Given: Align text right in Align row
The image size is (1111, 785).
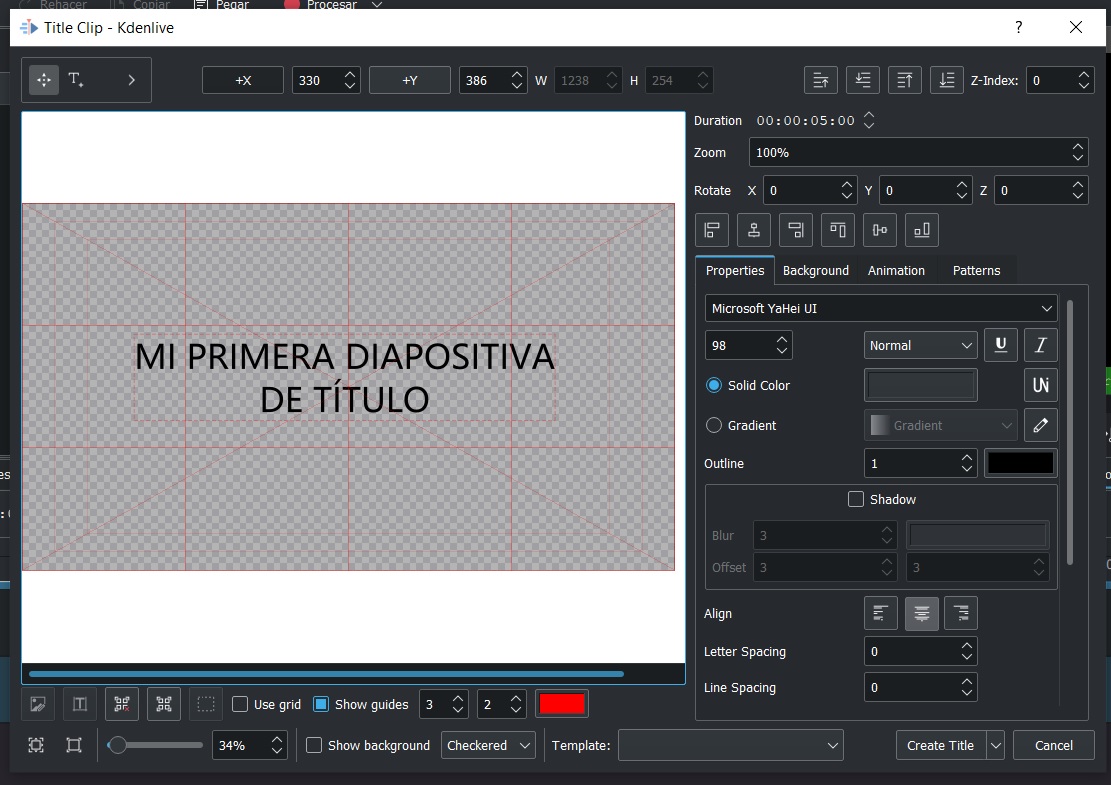Looking at the screenshot, I should click(961, 614).
